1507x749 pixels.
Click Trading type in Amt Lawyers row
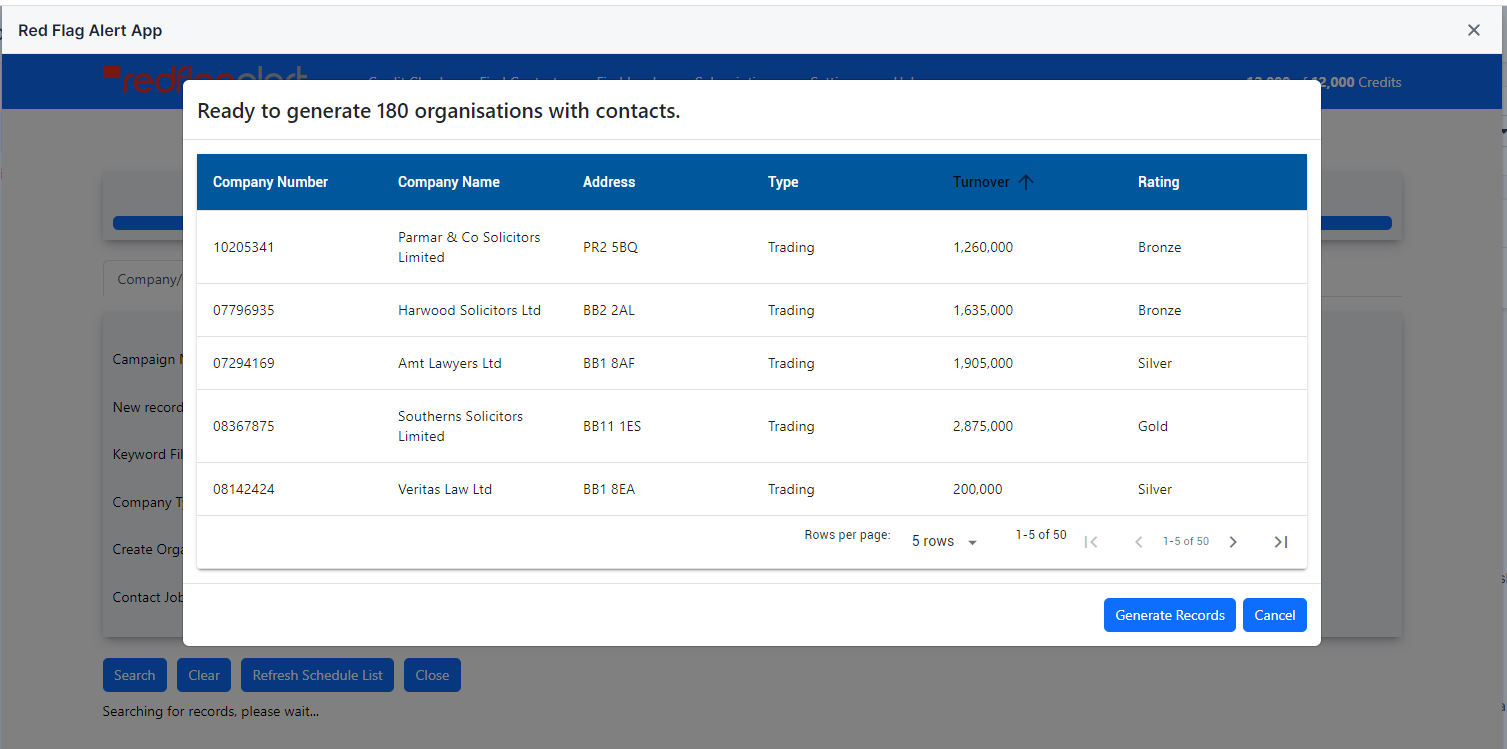791,363
